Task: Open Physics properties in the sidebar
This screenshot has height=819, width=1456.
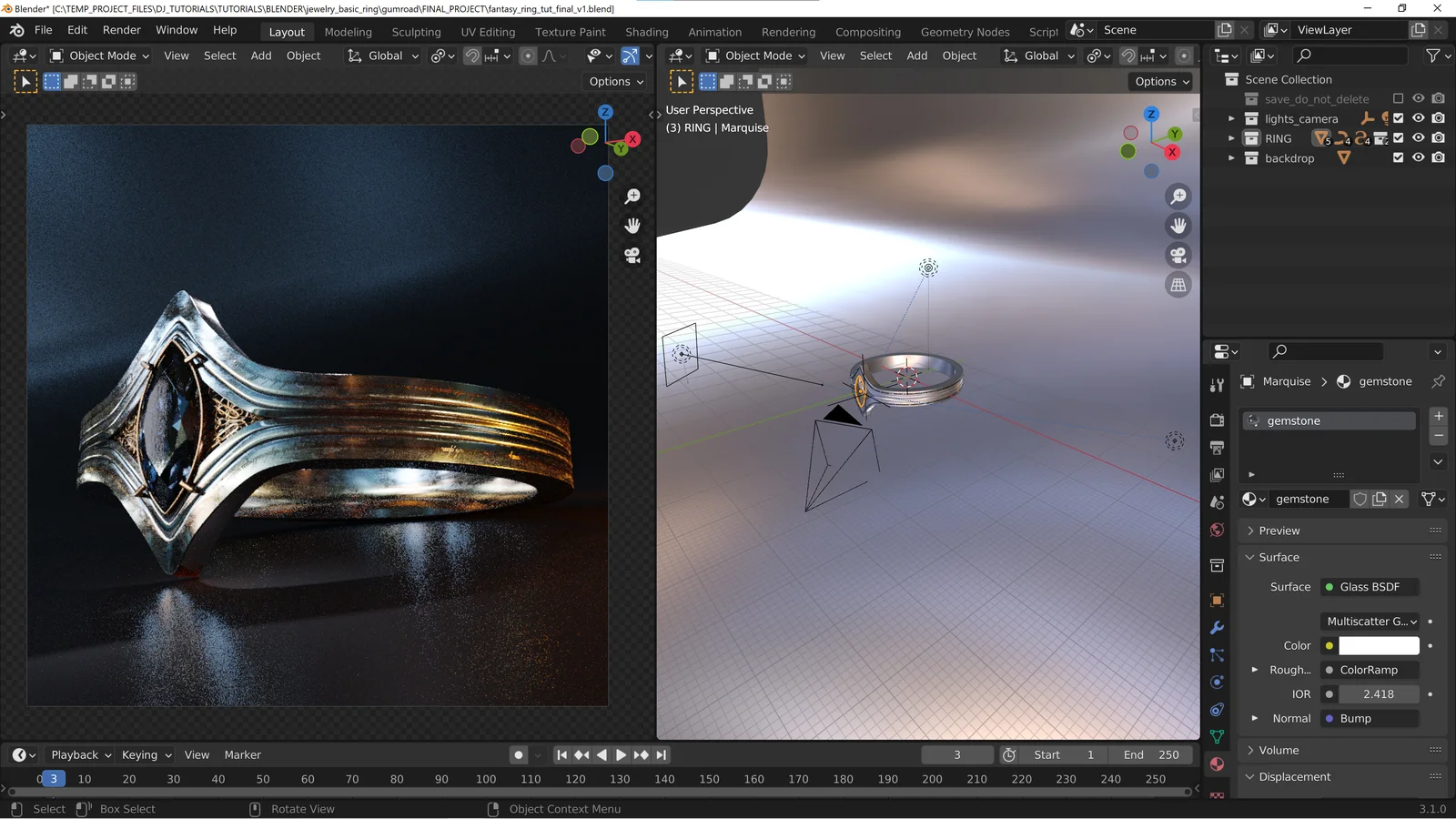Action: point(1217,682)
